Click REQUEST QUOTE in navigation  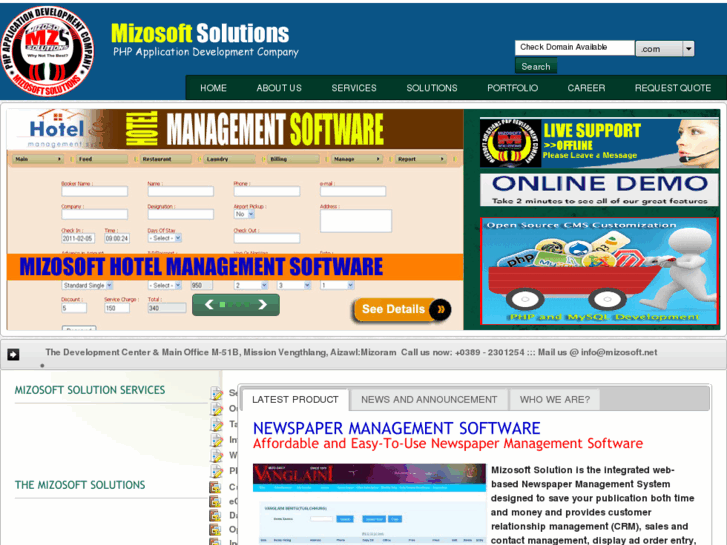click(x=673, y=88)
